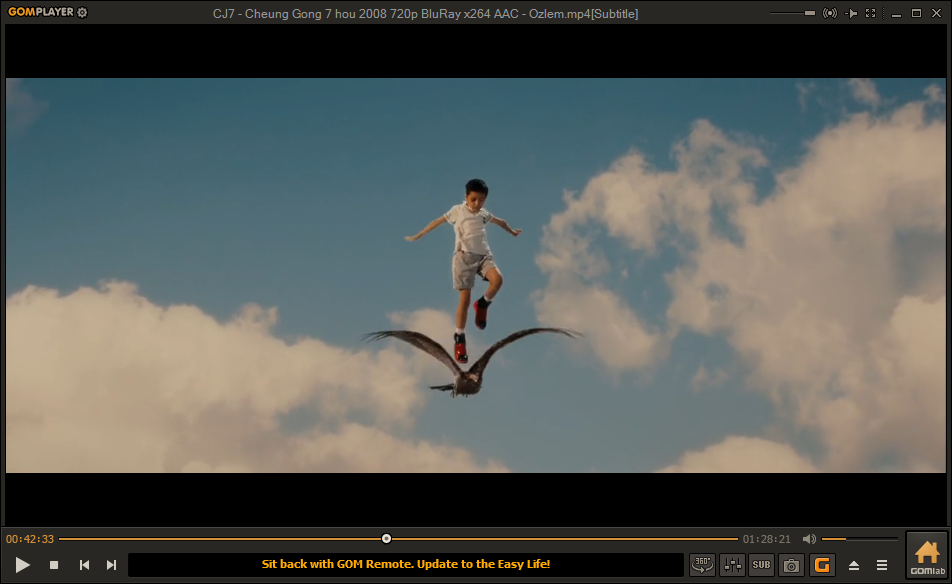This screenshot has width=952, height=584.
Task: Adjust the volume slider bar
Action: [x=860, y=539]
